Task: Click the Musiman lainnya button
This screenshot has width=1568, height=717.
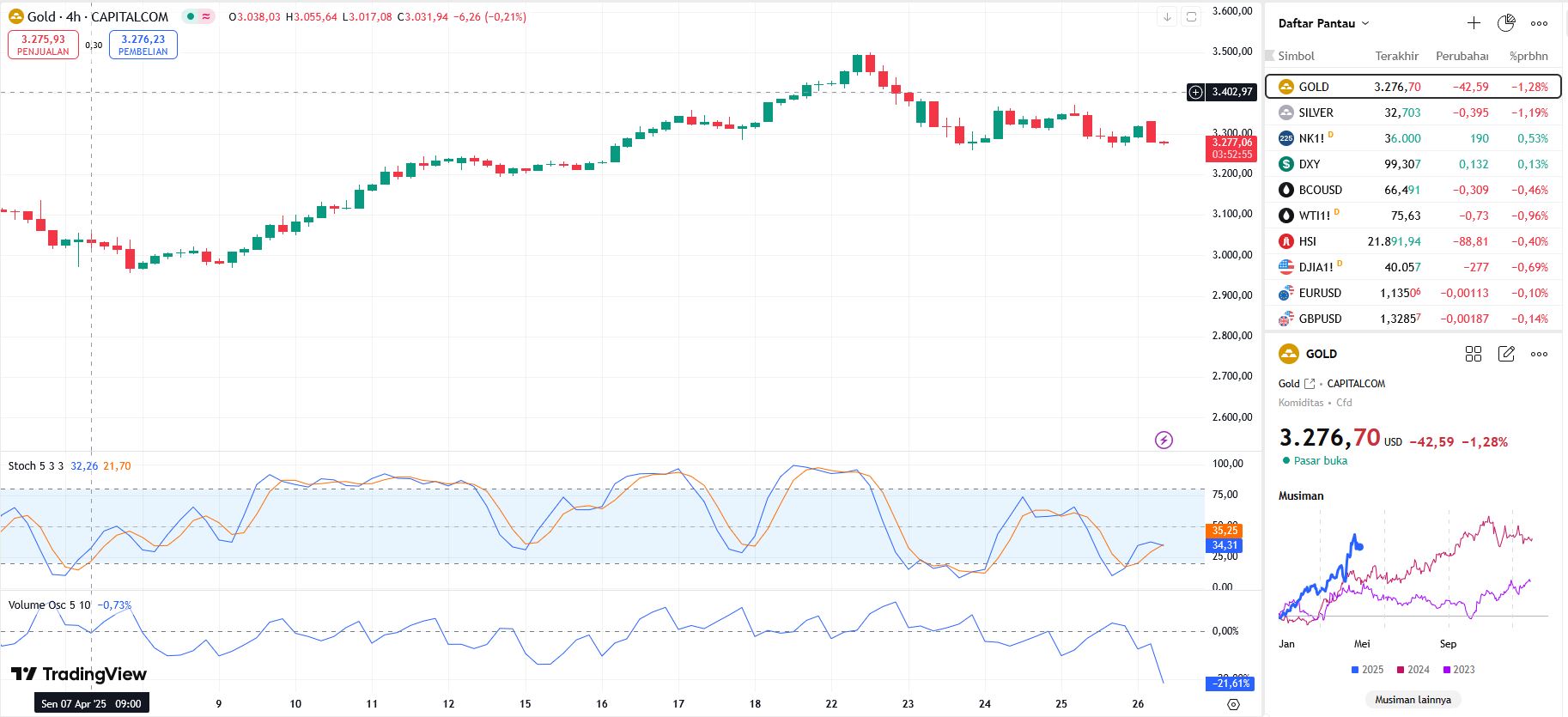Action: coord(1413,700)
